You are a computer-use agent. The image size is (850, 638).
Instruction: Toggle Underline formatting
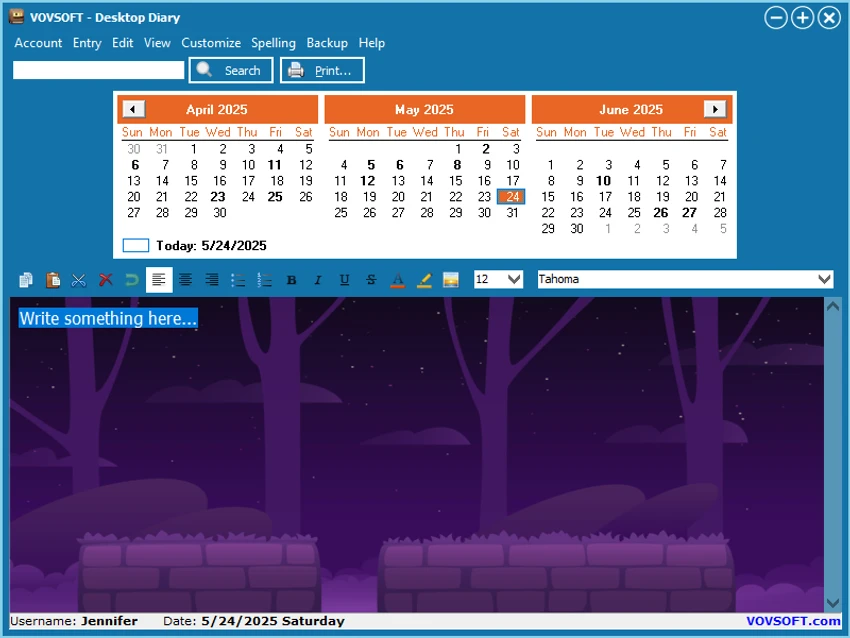point(344,280)
